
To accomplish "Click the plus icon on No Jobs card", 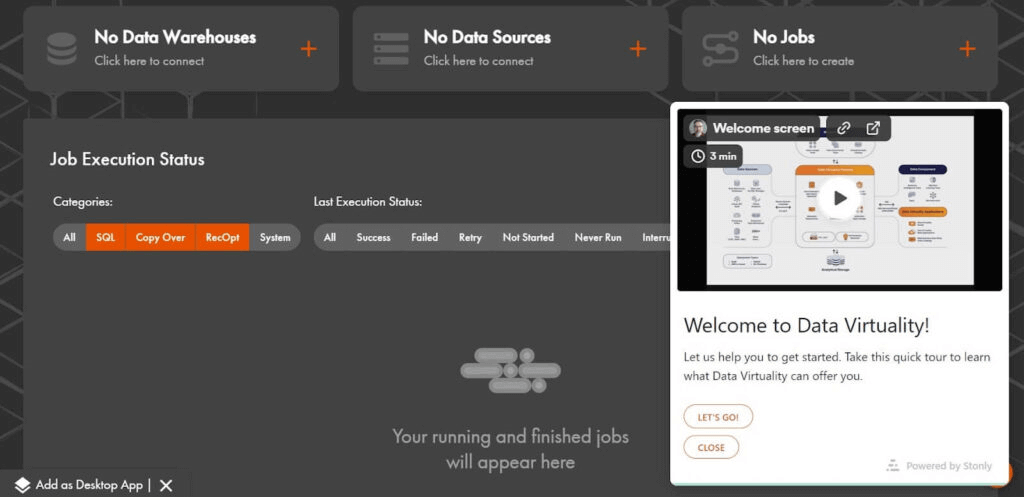I will [967, 49].
